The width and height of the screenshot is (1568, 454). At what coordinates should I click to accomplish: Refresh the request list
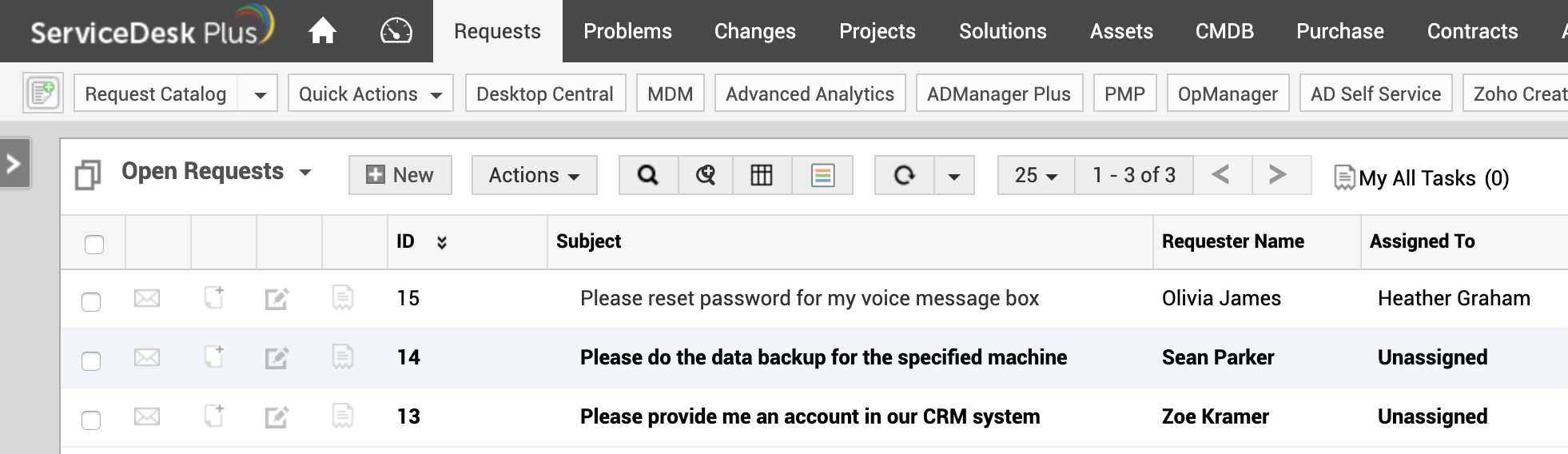904,175
